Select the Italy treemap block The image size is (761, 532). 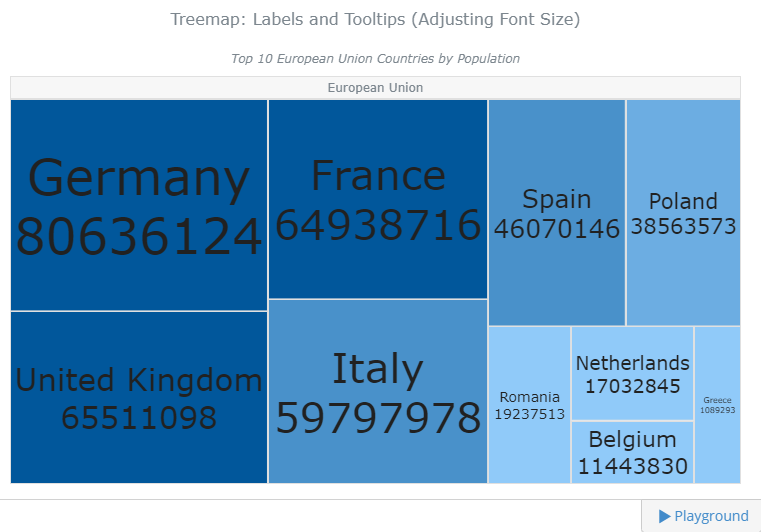(x=378, y=392)
